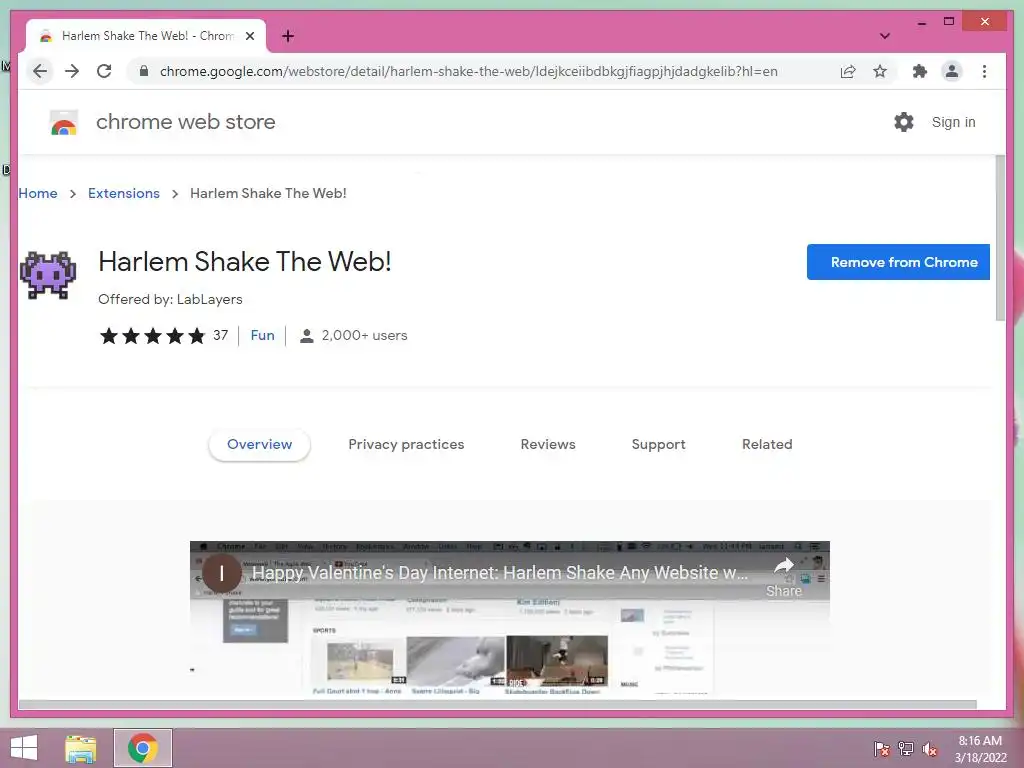
Task: Click the horizontal scrollbar
Action: 498,705
